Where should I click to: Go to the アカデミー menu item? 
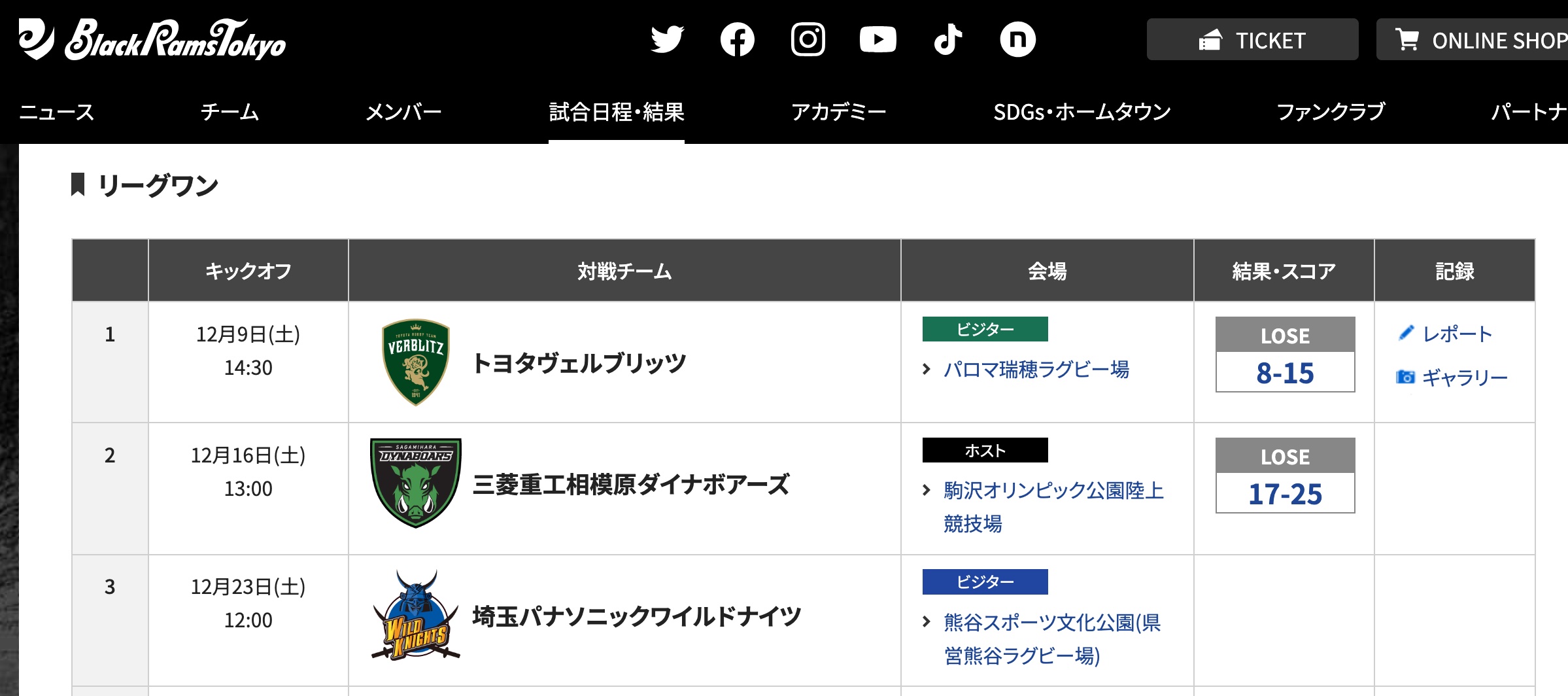coord(838,112)
